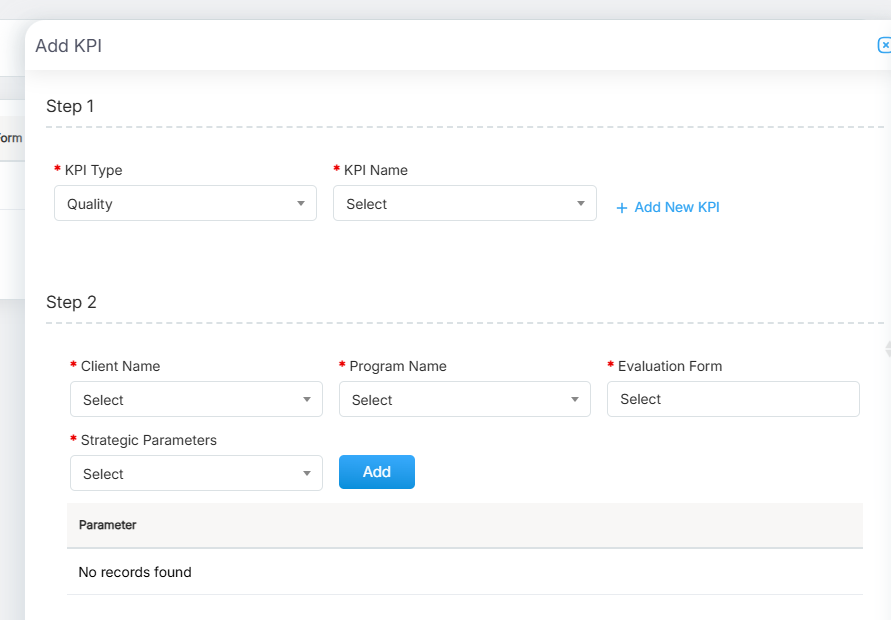Image resolution: width=891 pixels, height=620 pixels.
Task: Open the KPI Name dropdown
Action: pyautogui.click(x=464, y=204)
